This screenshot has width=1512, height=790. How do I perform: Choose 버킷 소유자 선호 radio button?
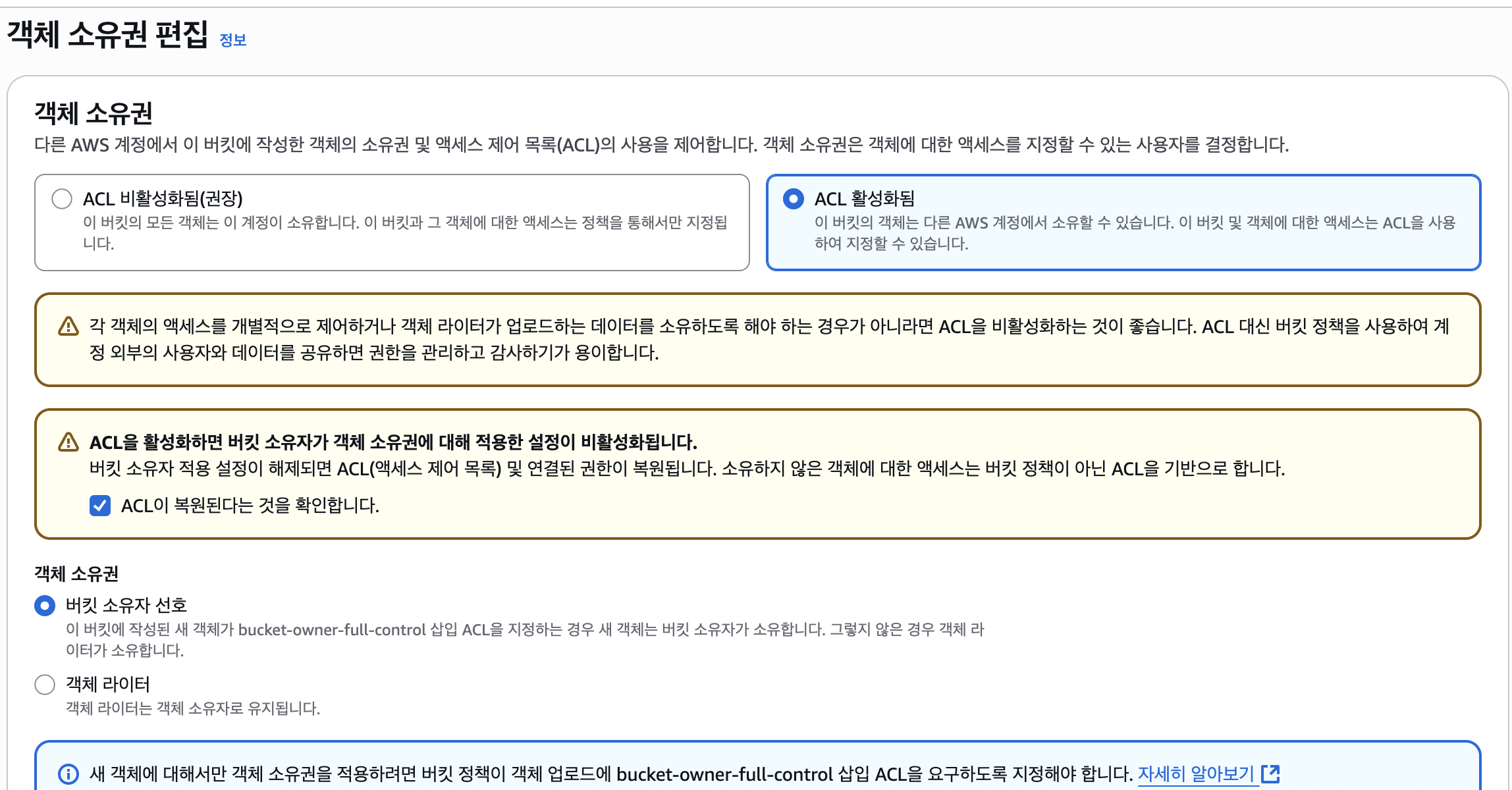[45, 606]
